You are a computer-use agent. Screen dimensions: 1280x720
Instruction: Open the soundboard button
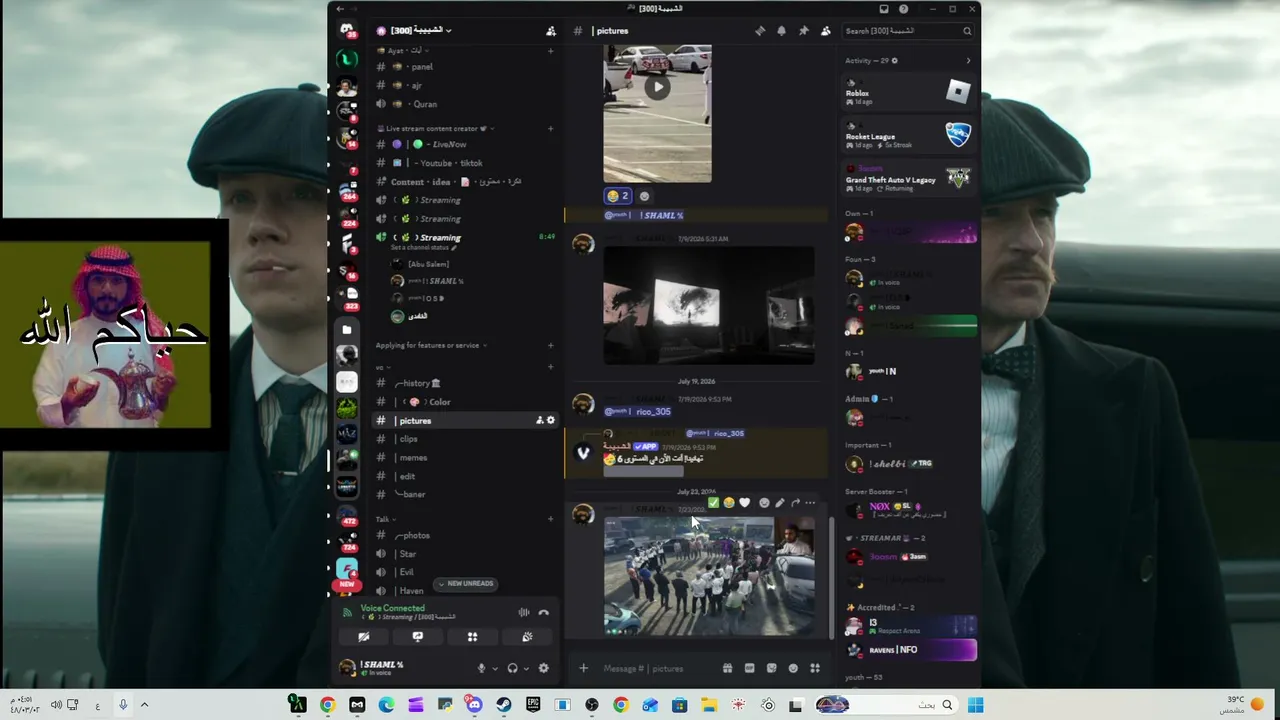point(527,637)
